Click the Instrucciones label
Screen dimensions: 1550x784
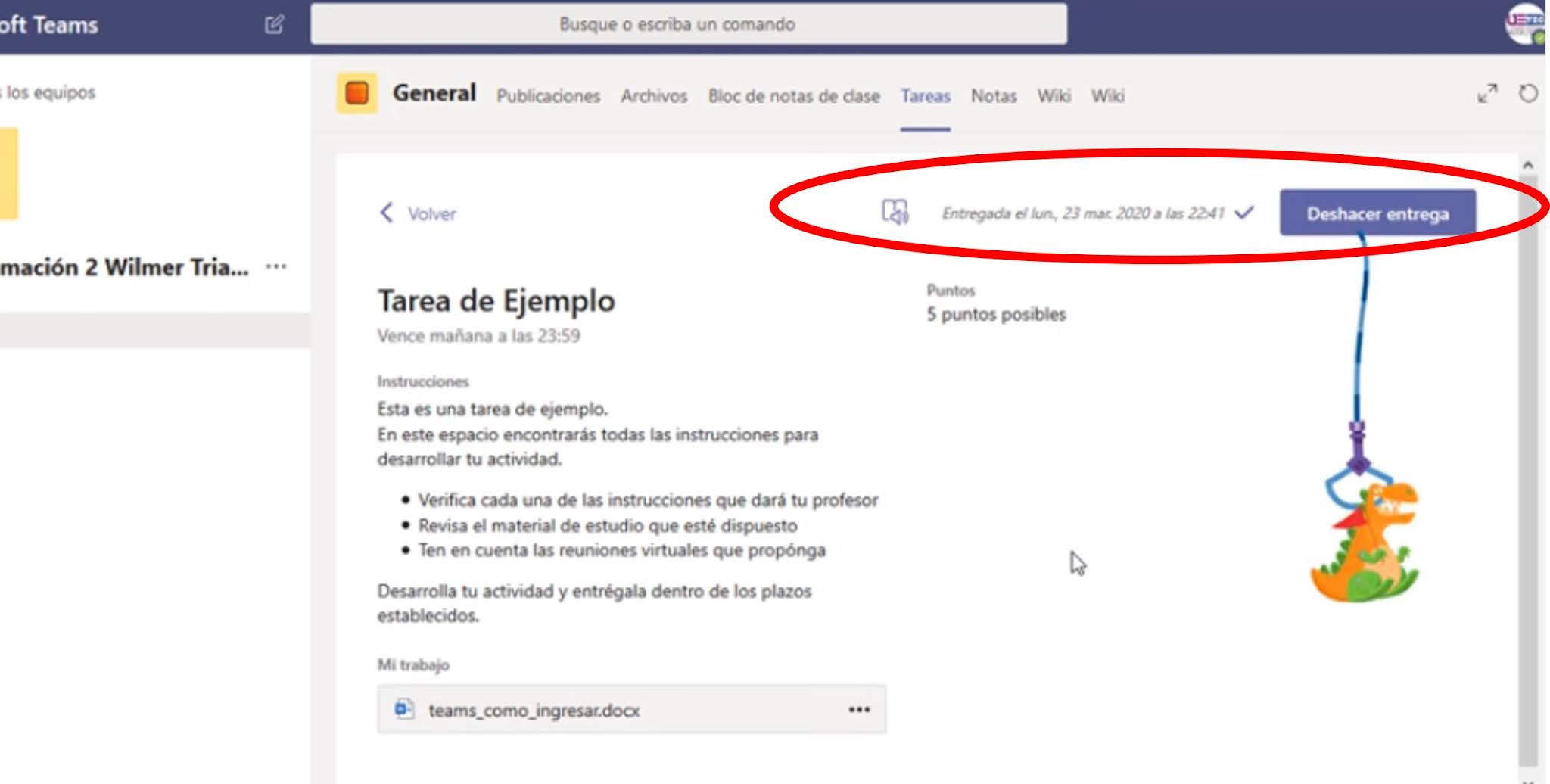pos(423,381)
